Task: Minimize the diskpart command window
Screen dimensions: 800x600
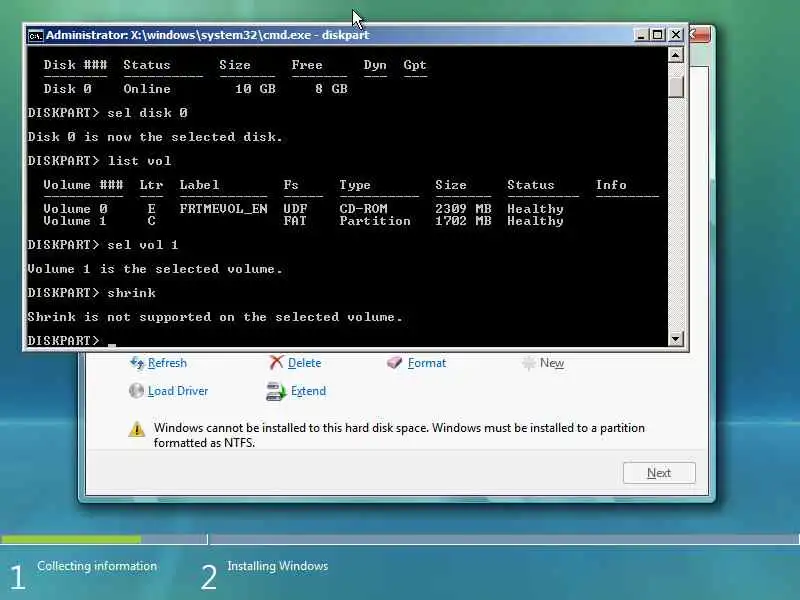Action: click(640, 35)
